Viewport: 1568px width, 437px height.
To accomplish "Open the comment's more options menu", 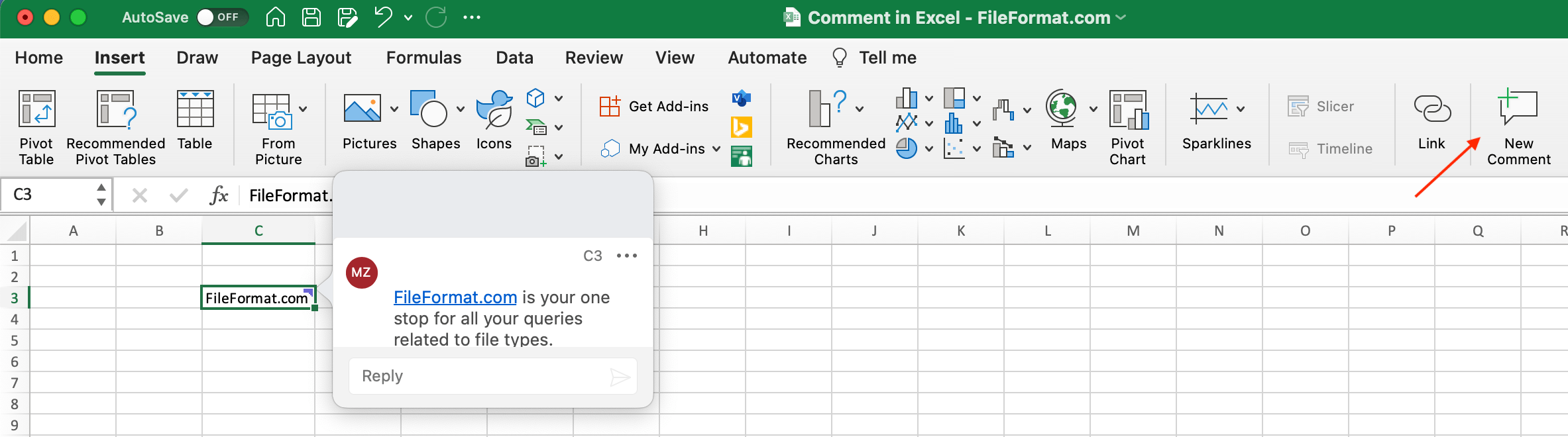I will (626, 256).
